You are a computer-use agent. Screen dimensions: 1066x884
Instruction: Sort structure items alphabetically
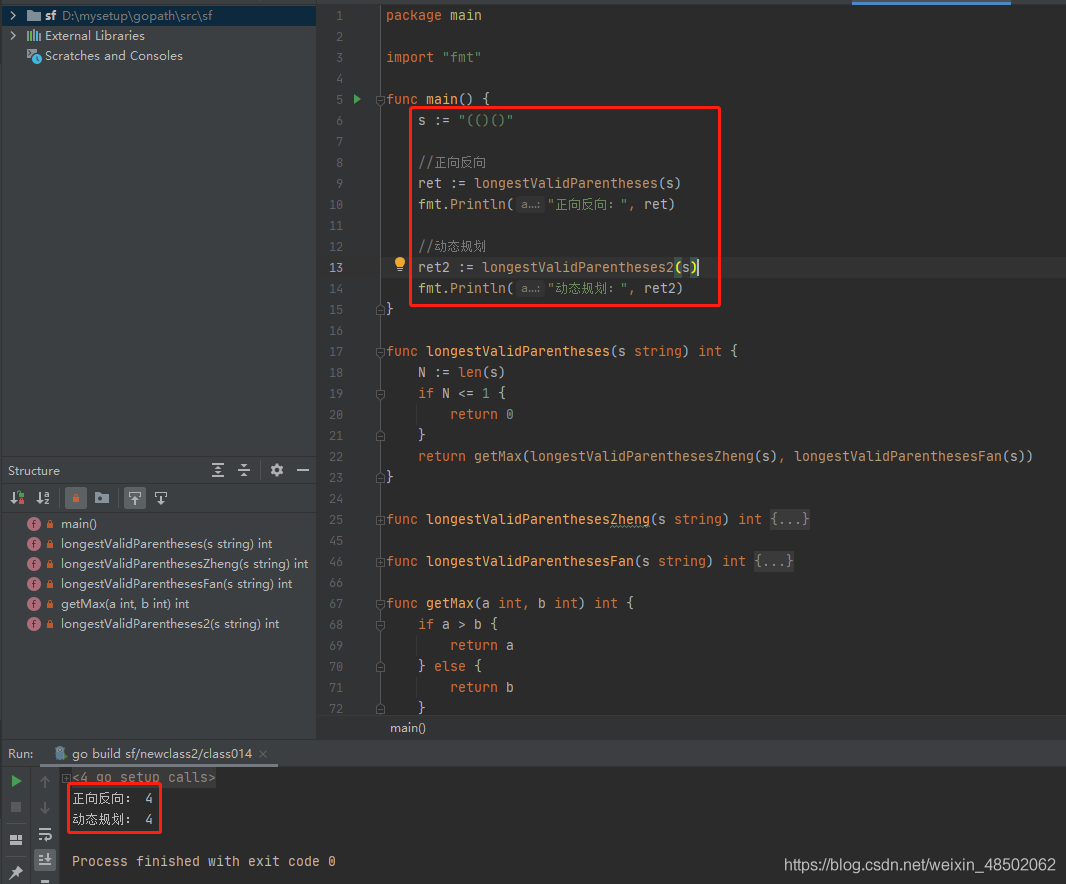43,497
